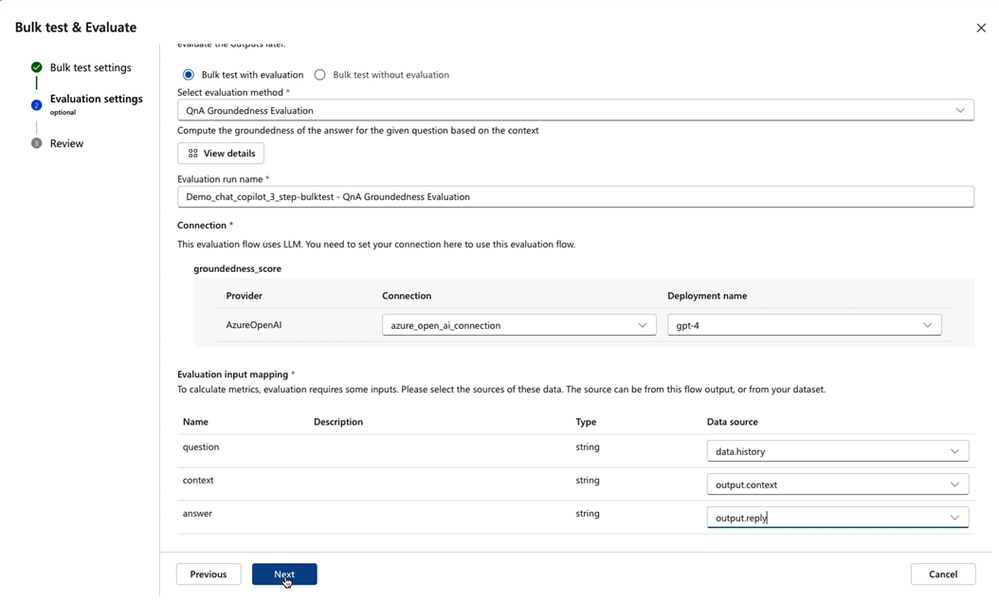The width and height of the screenshot is (999, 602).
Task: Click the Type column header
Action: [x=586, y=422]
